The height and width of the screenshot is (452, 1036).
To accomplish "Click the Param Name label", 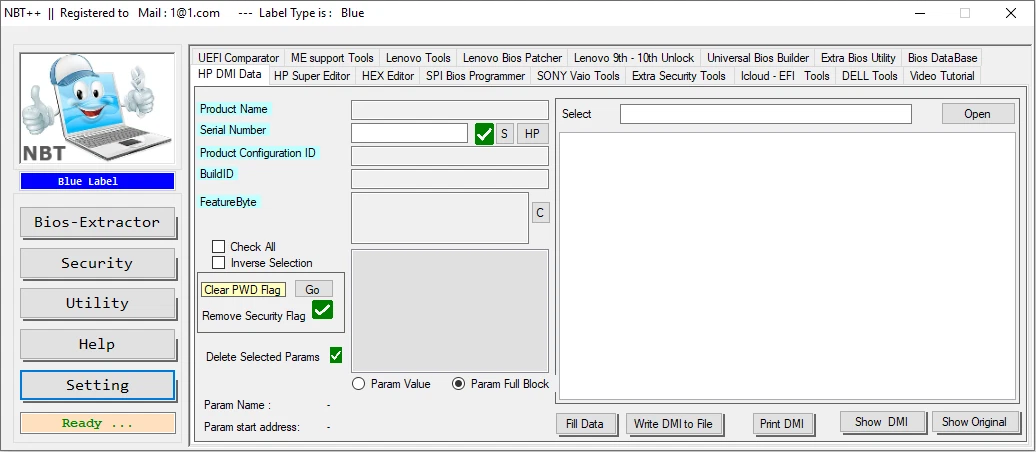I will 237,405.
